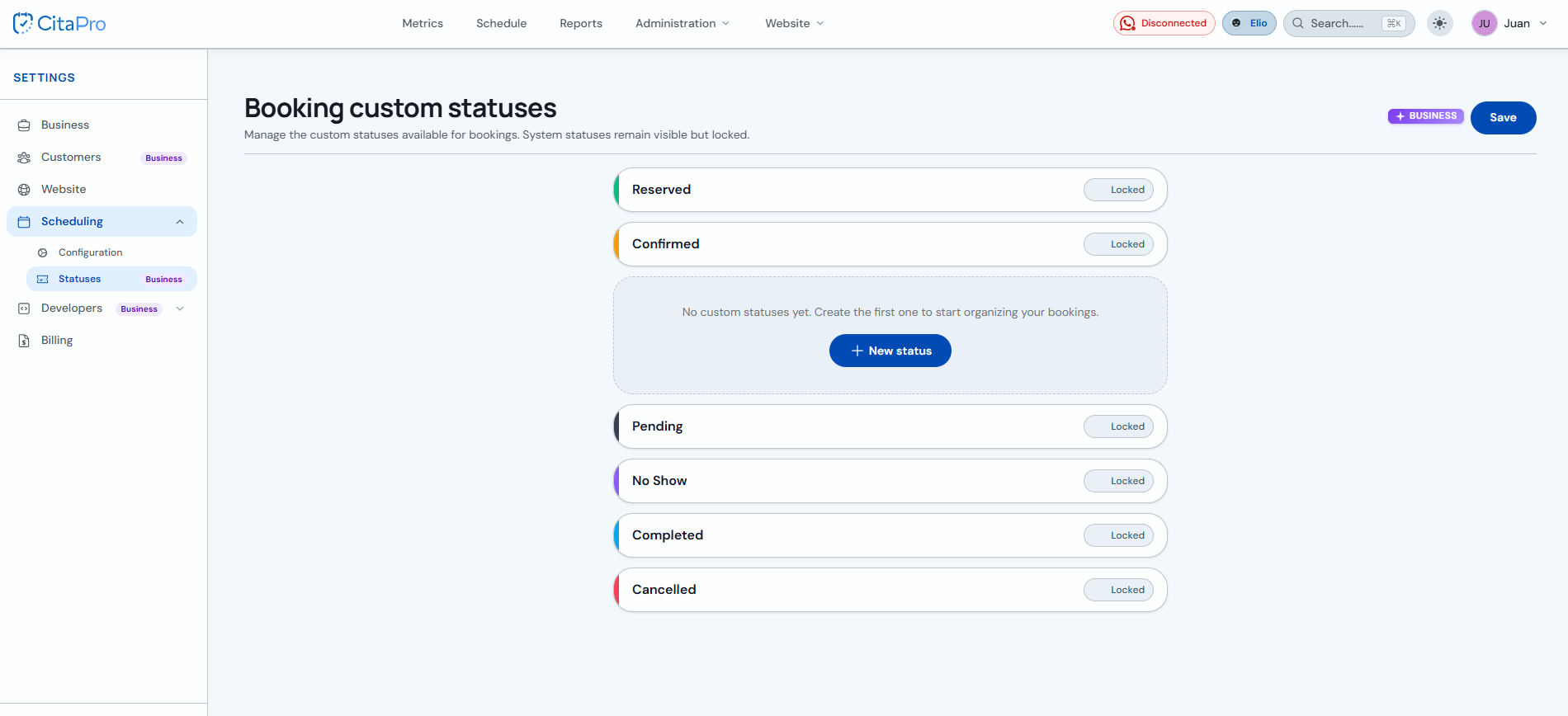Open Developers settings in sidebar
The image size is (1568, 716).
point(72,309)
